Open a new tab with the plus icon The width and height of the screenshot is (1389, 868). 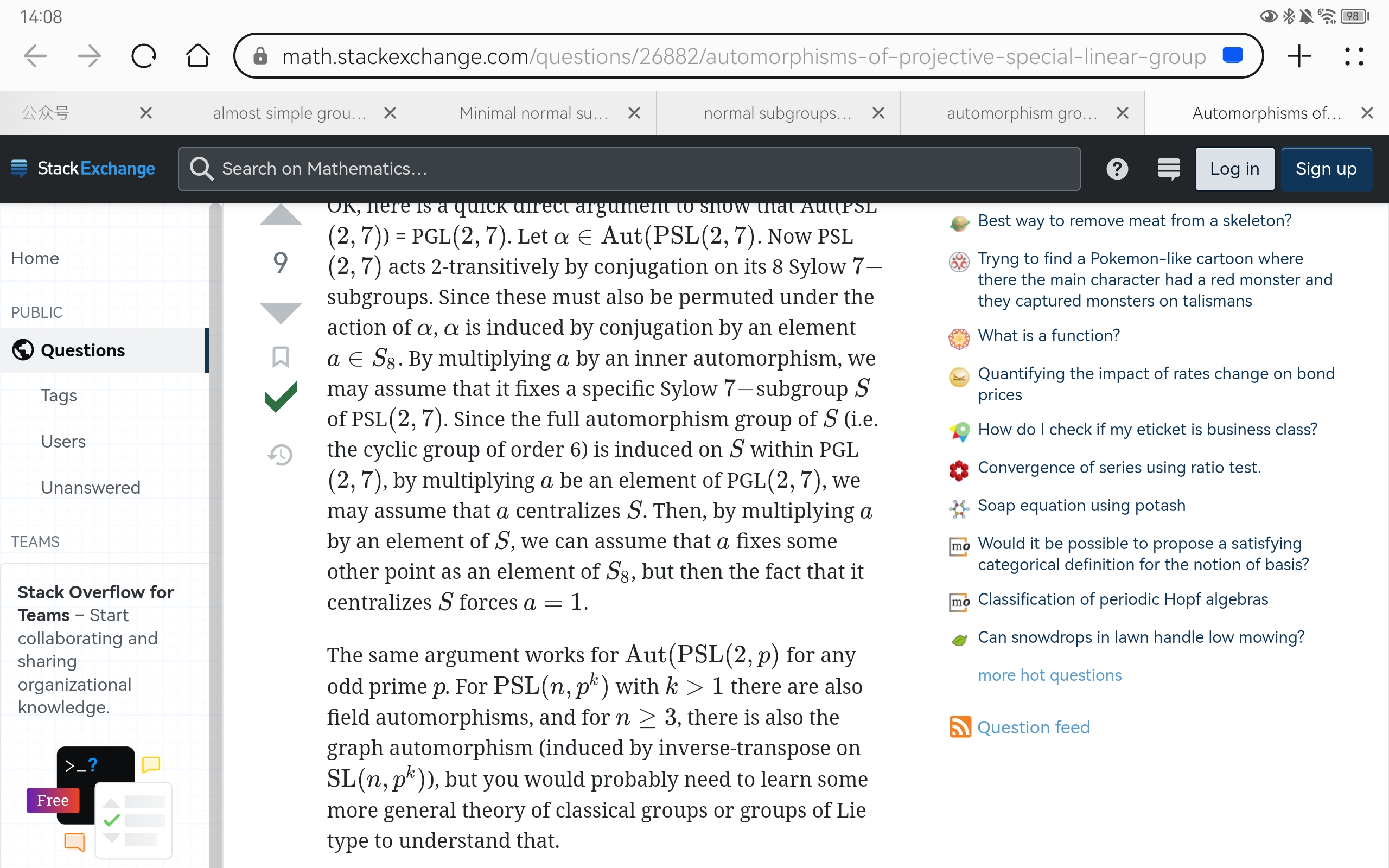pyautogui.click(x=1299, y=56)
